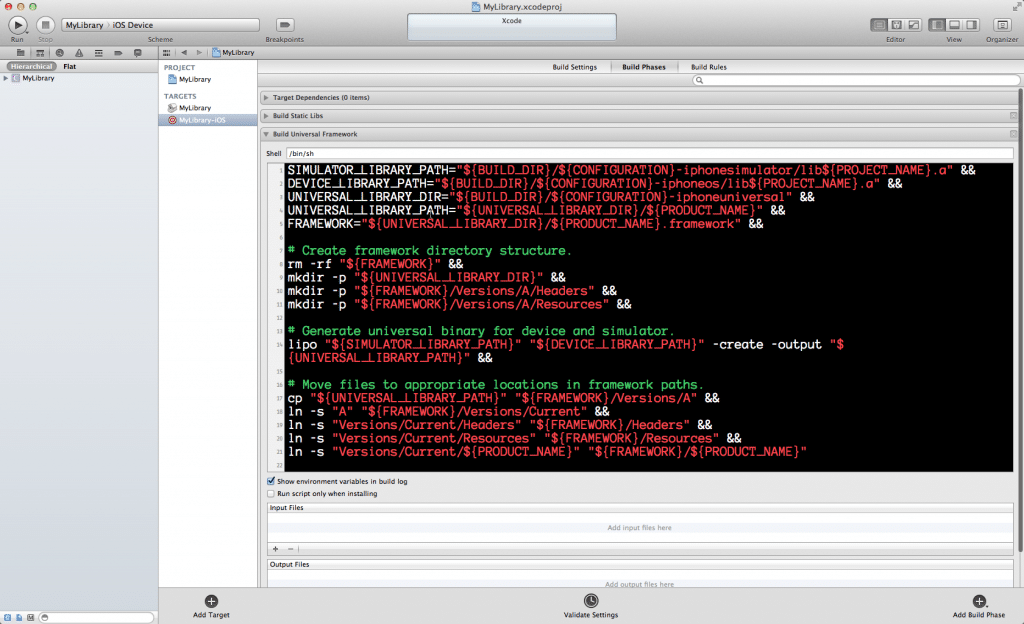1024x624 pixels.
Task: Enter full screen with the corner arrows
Action: tap(1017, 7)
